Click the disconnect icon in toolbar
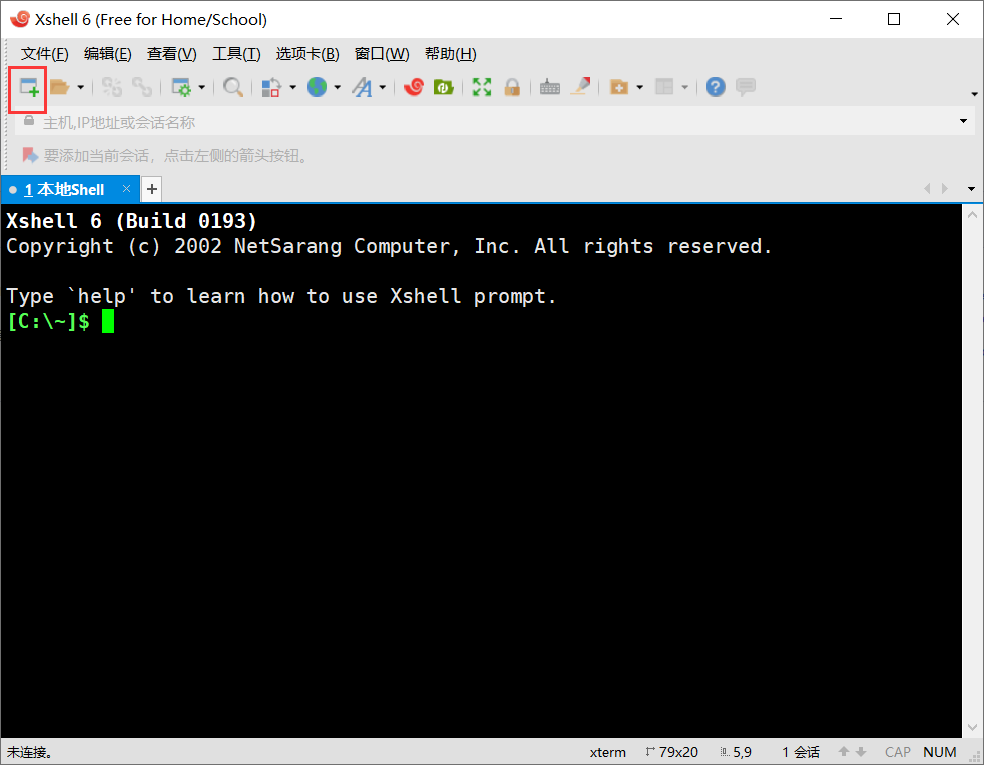Screen dimensions: 984x765 click(x=112, y=87)
